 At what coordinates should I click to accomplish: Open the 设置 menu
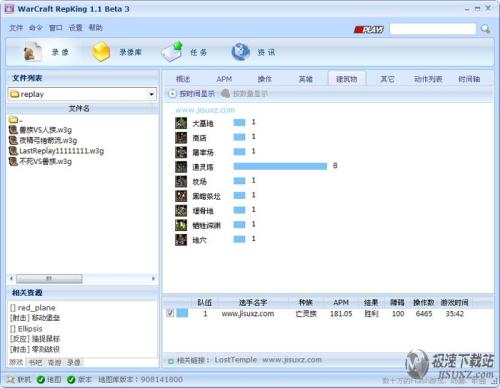click(x=76, y=28)
